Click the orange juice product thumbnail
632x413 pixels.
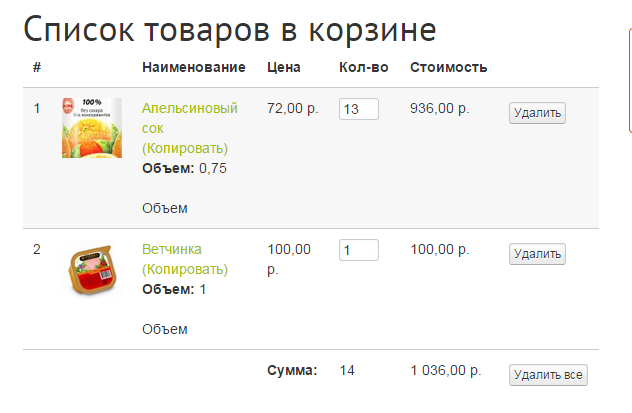click(x=91, y=128)
